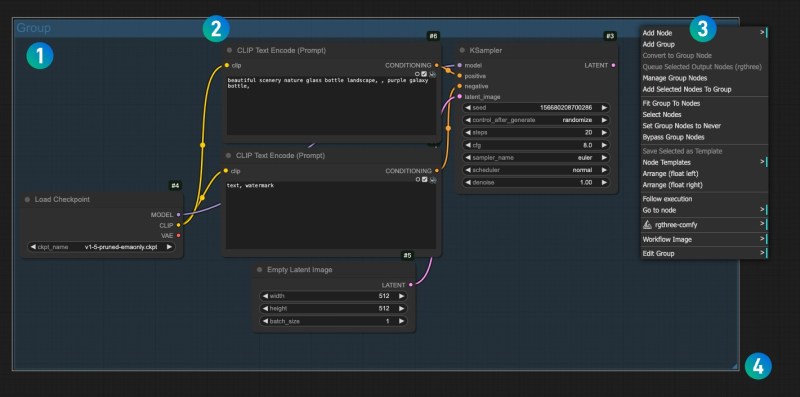800x397 pixels.
Task: Click the CLIP output port on Load Checkpoint
Action: tap(178, 225)
